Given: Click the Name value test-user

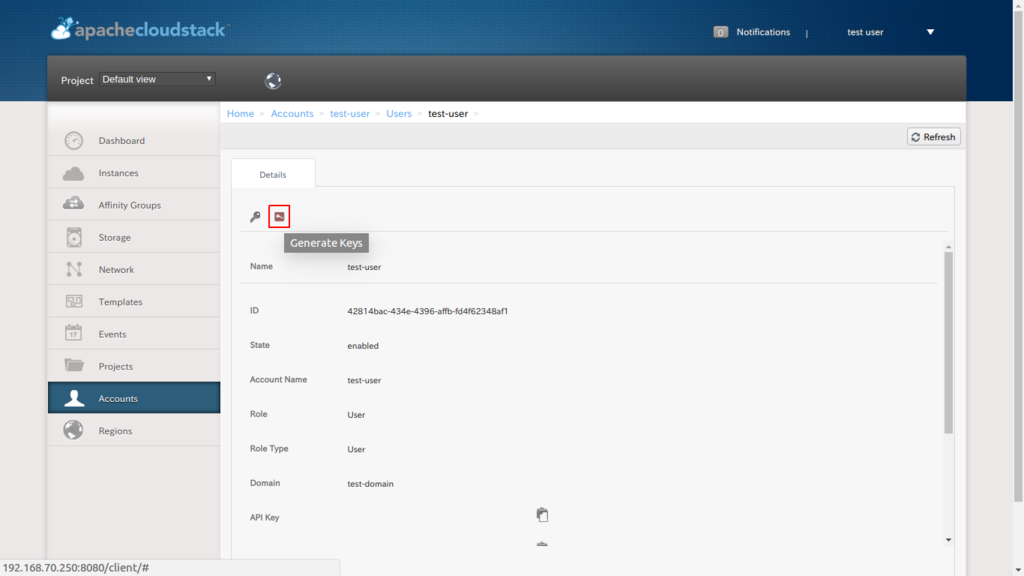Looking at the screenshot, I should 364,267.
